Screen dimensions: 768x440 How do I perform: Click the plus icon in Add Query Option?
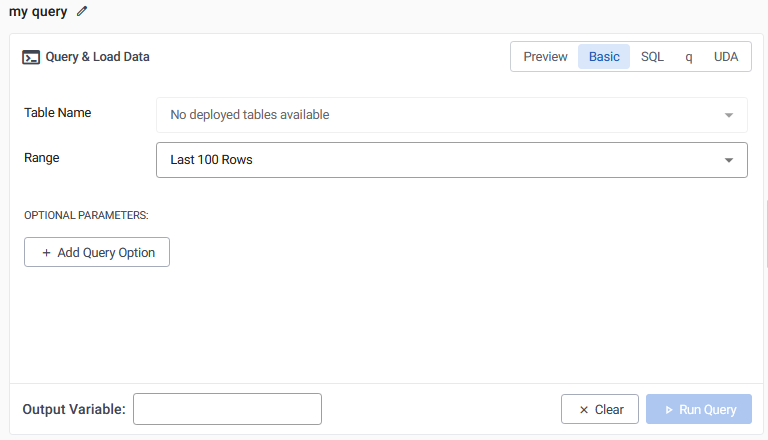(46, 253)
